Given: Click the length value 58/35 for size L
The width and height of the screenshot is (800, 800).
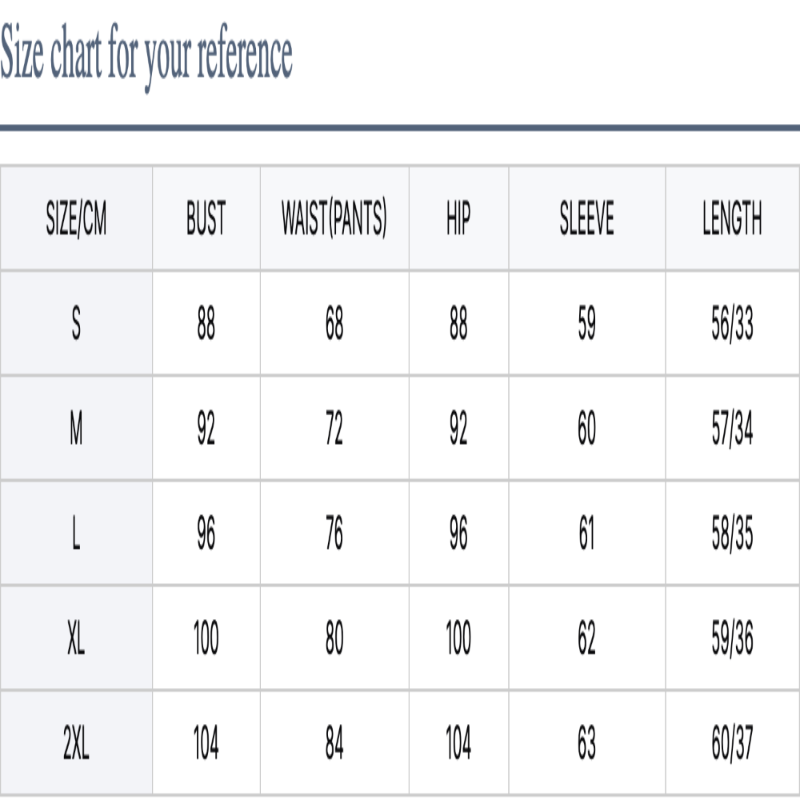Looking at the screenshot, I should coord(732,534).
